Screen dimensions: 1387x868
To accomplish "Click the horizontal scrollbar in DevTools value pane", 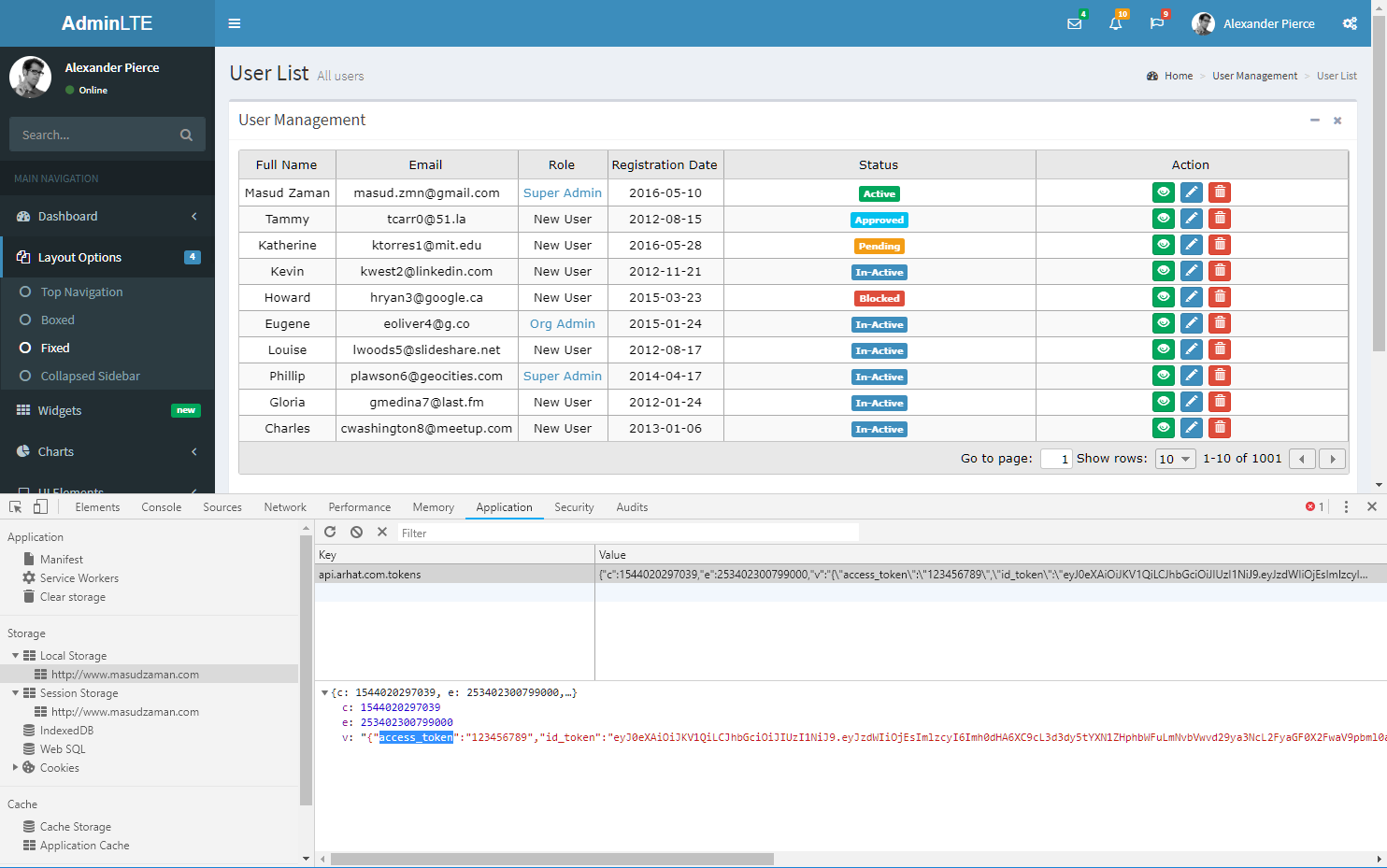I will pyautogui.click(x=551, y=859).
